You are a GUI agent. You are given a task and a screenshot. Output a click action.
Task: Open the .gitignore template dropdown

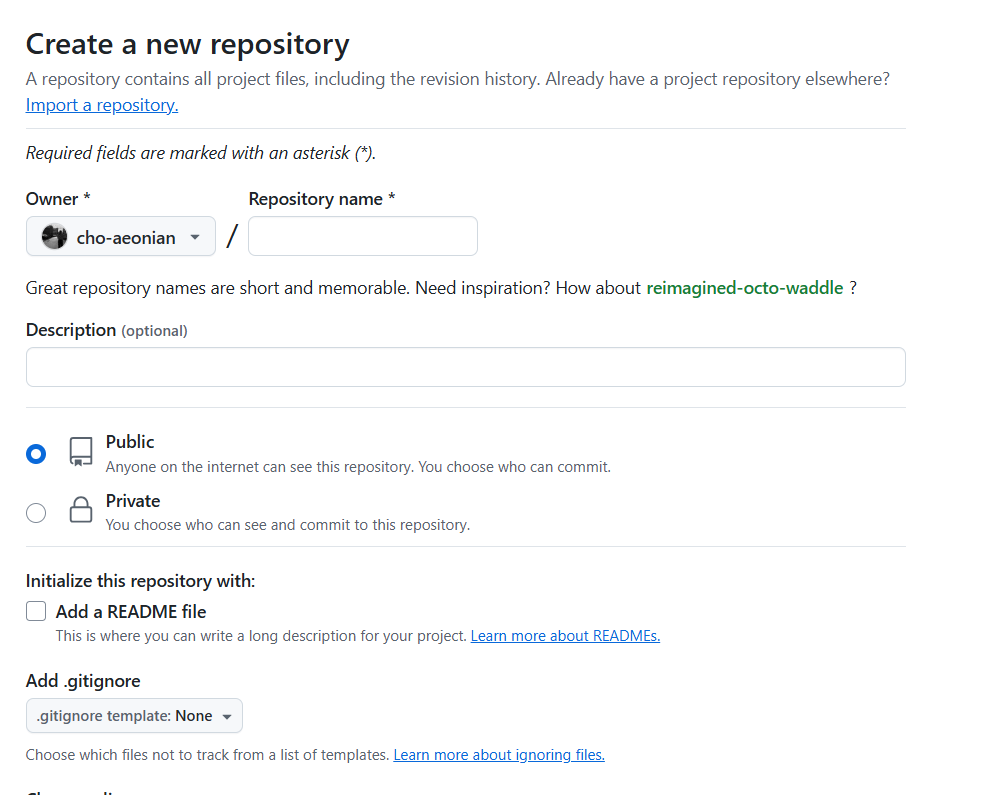coord(134,716)
